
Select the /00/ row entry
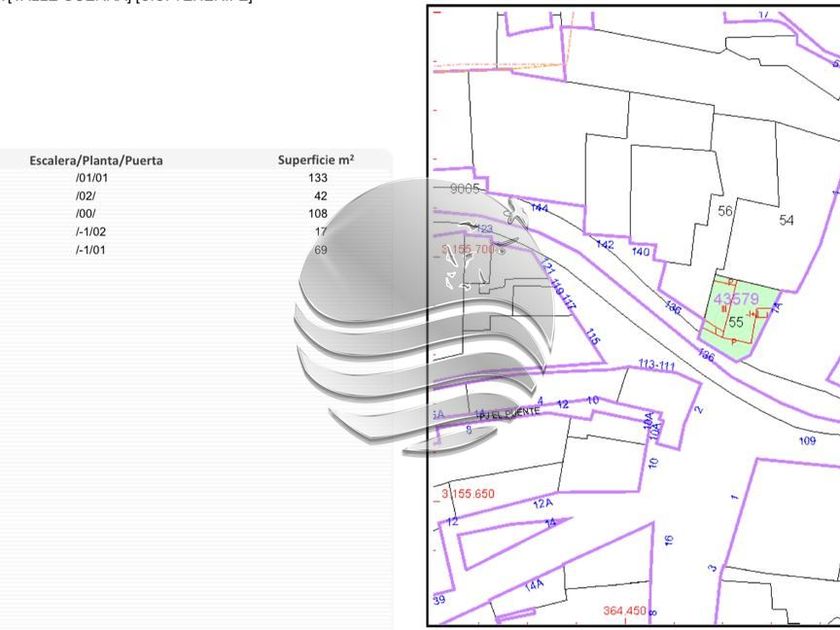(86, 214)
